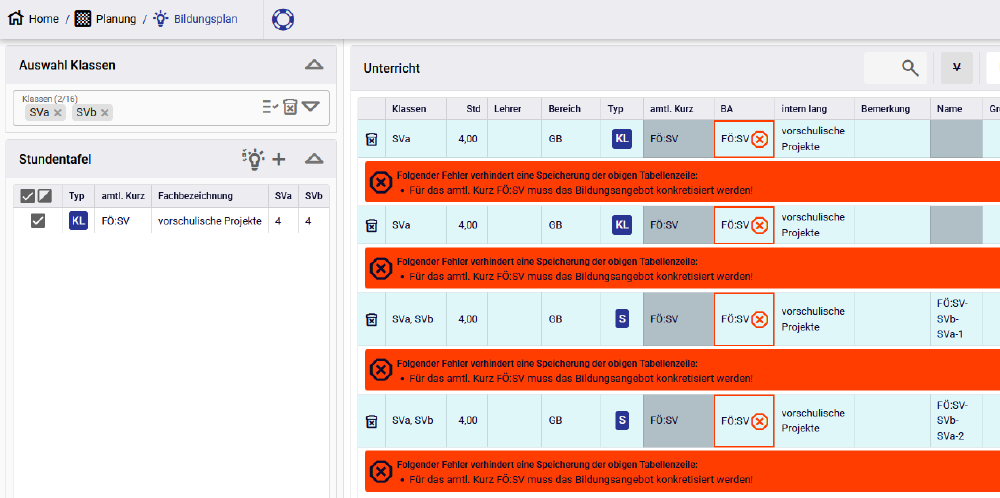Click the select-all list icon in Klassen field
Image resolution: width=1000 pixels, height=498 pixels.
coord(269,106)
